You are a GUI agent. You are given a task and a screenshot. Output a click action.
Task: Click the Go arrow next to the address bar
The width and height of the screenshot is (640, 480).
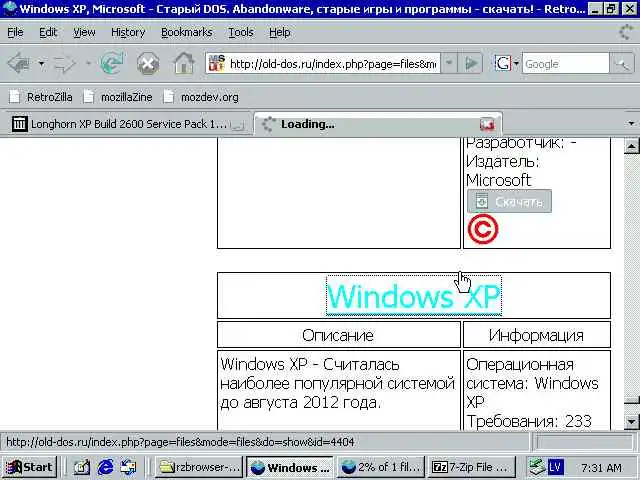click(471, 63)
